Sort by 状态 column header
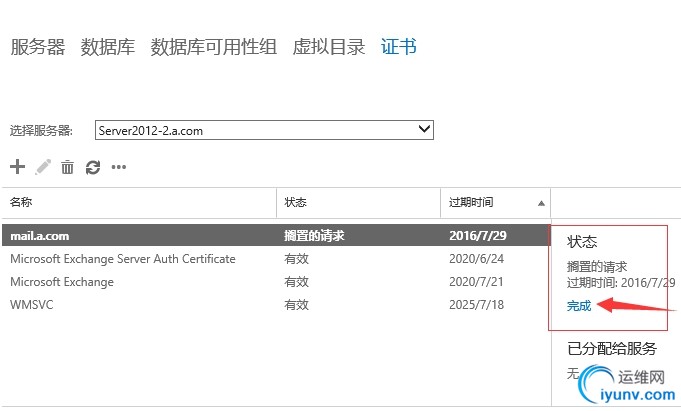The image size is (681, 411). click(358, 202)
